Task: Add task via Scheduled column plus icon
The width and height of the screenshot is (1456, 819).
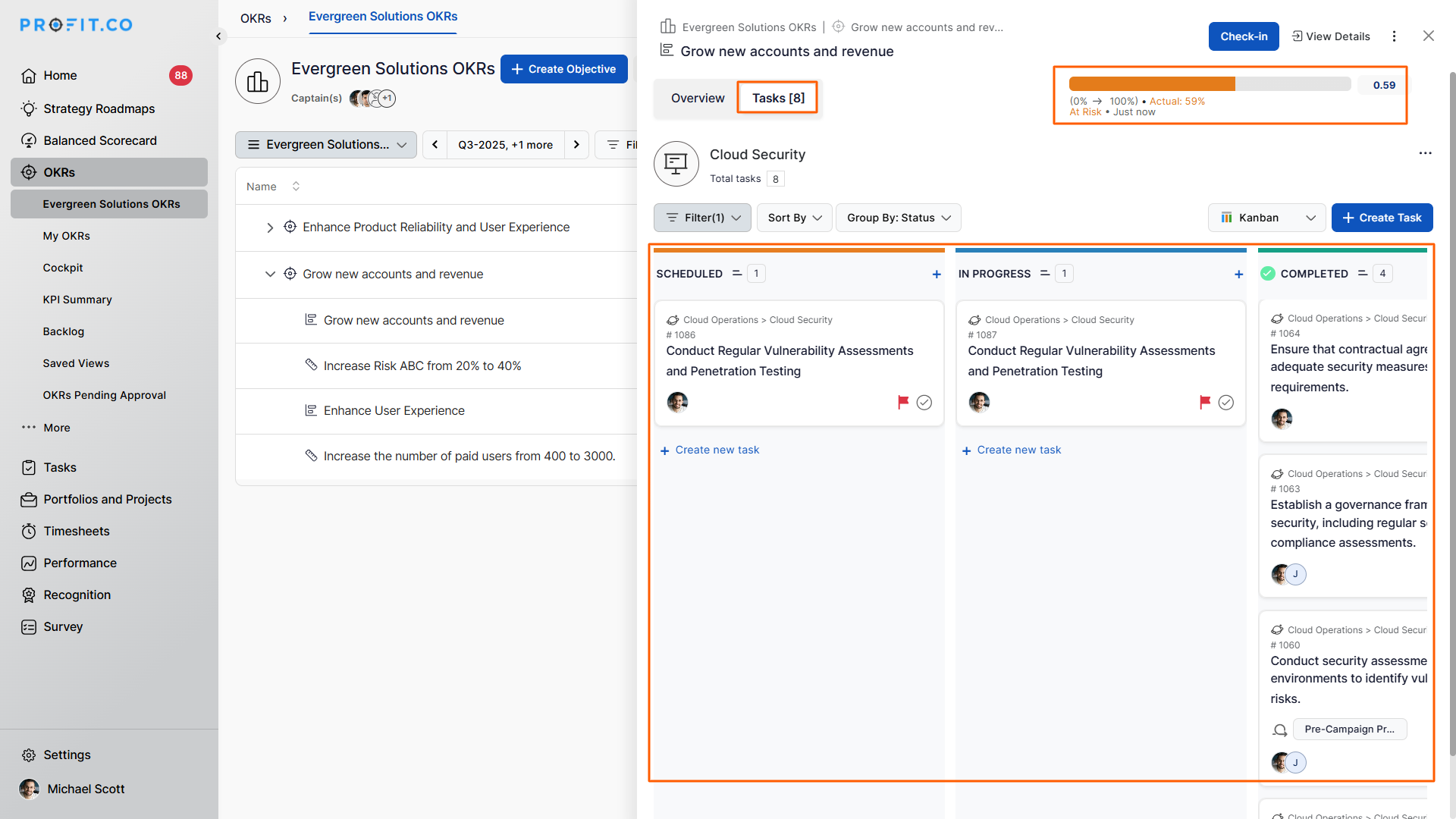Action: click(937, 275)
